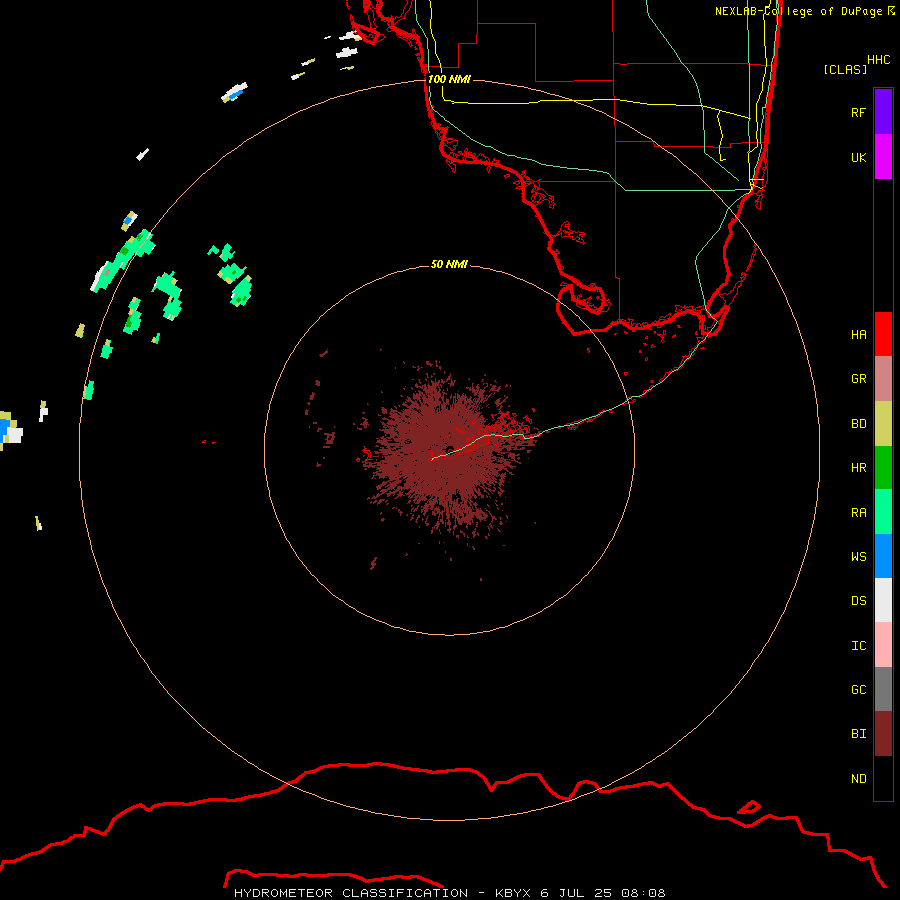Click the 'BI' legend label
900x900 pixels.
pos(858,734)
